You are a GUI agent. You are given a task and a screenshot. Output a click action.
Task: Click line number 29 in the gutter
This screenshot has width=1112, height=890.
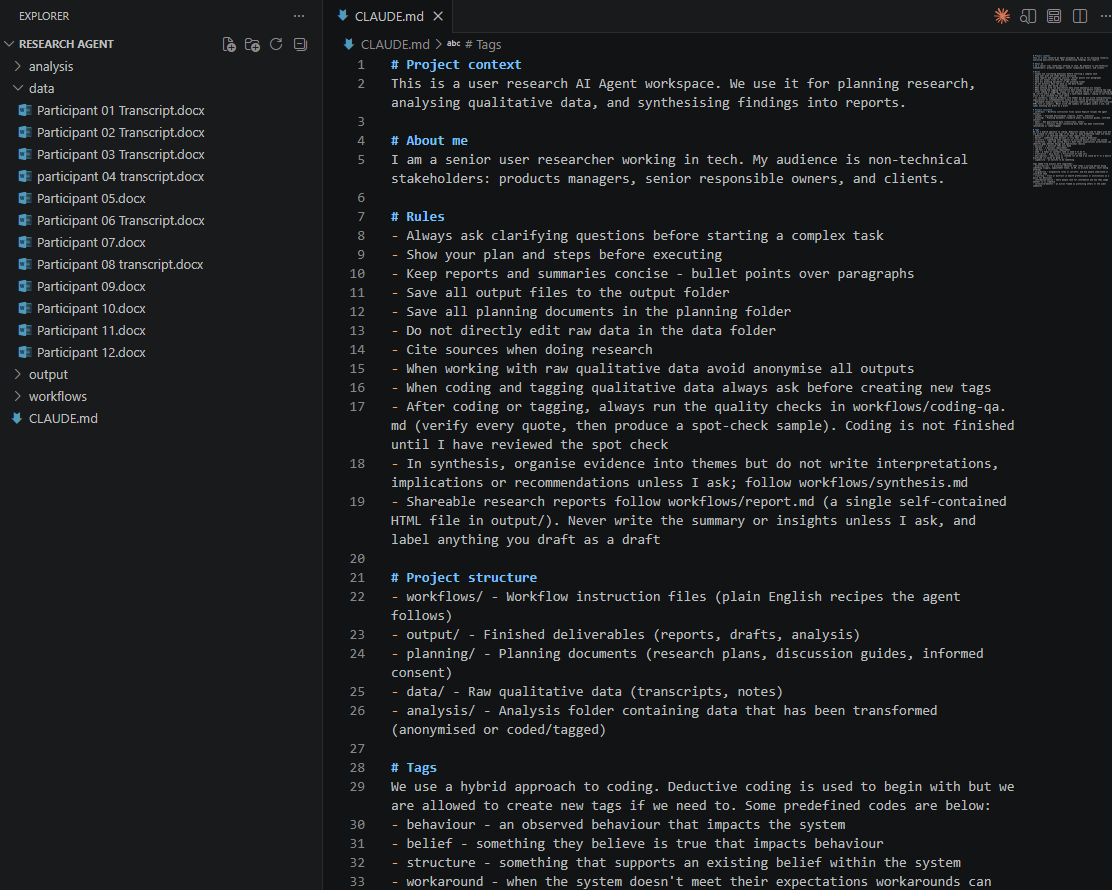(x=357, y=786)
